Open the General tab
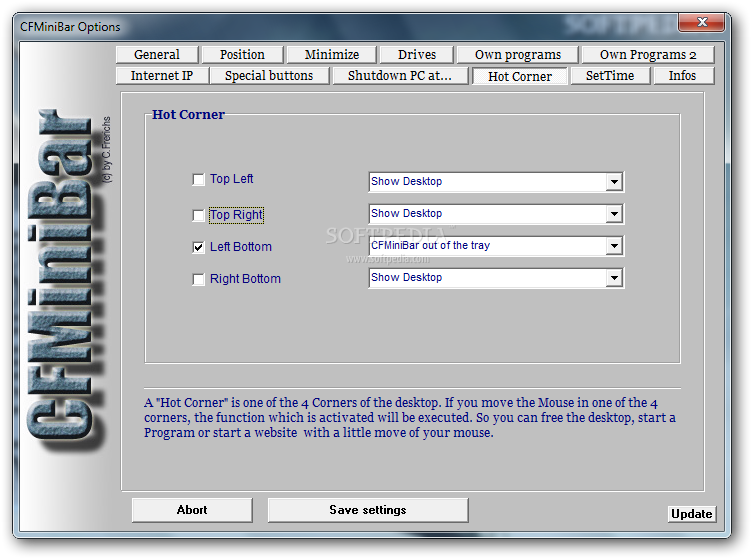This screenshot has height=559, width=752. point(157,55)
